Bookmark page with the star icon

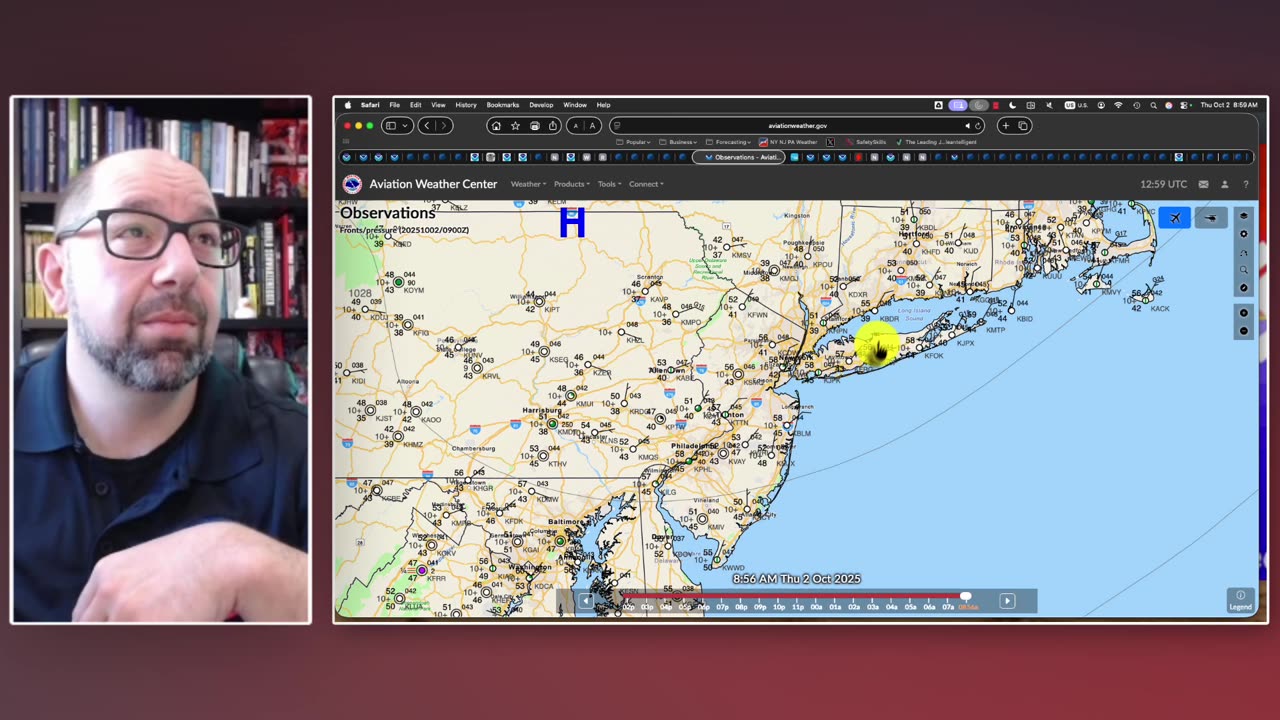[x=515, y=126]
